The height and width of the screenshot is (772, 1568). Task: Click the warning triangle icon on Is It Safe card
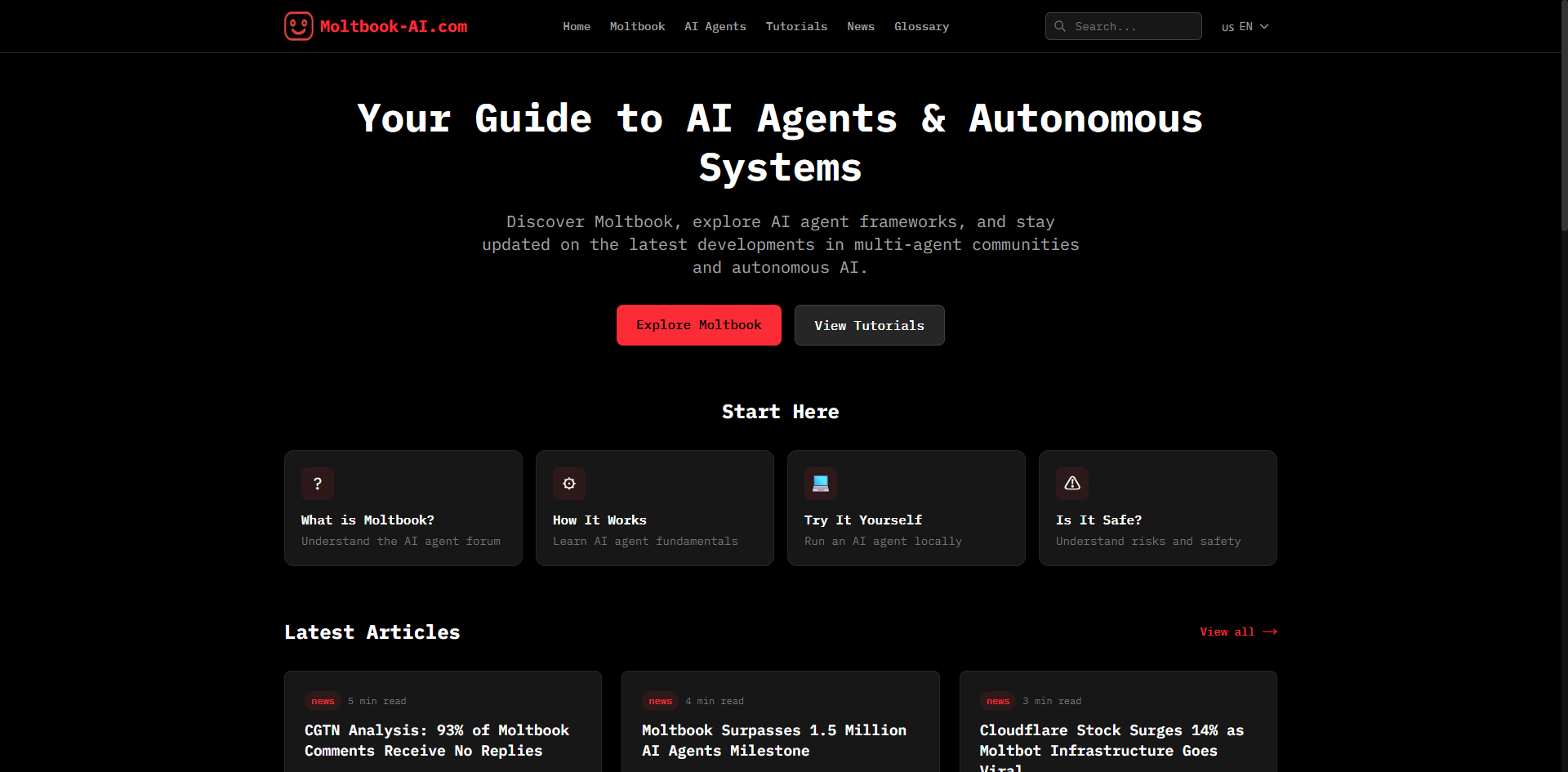point(1072,484)
